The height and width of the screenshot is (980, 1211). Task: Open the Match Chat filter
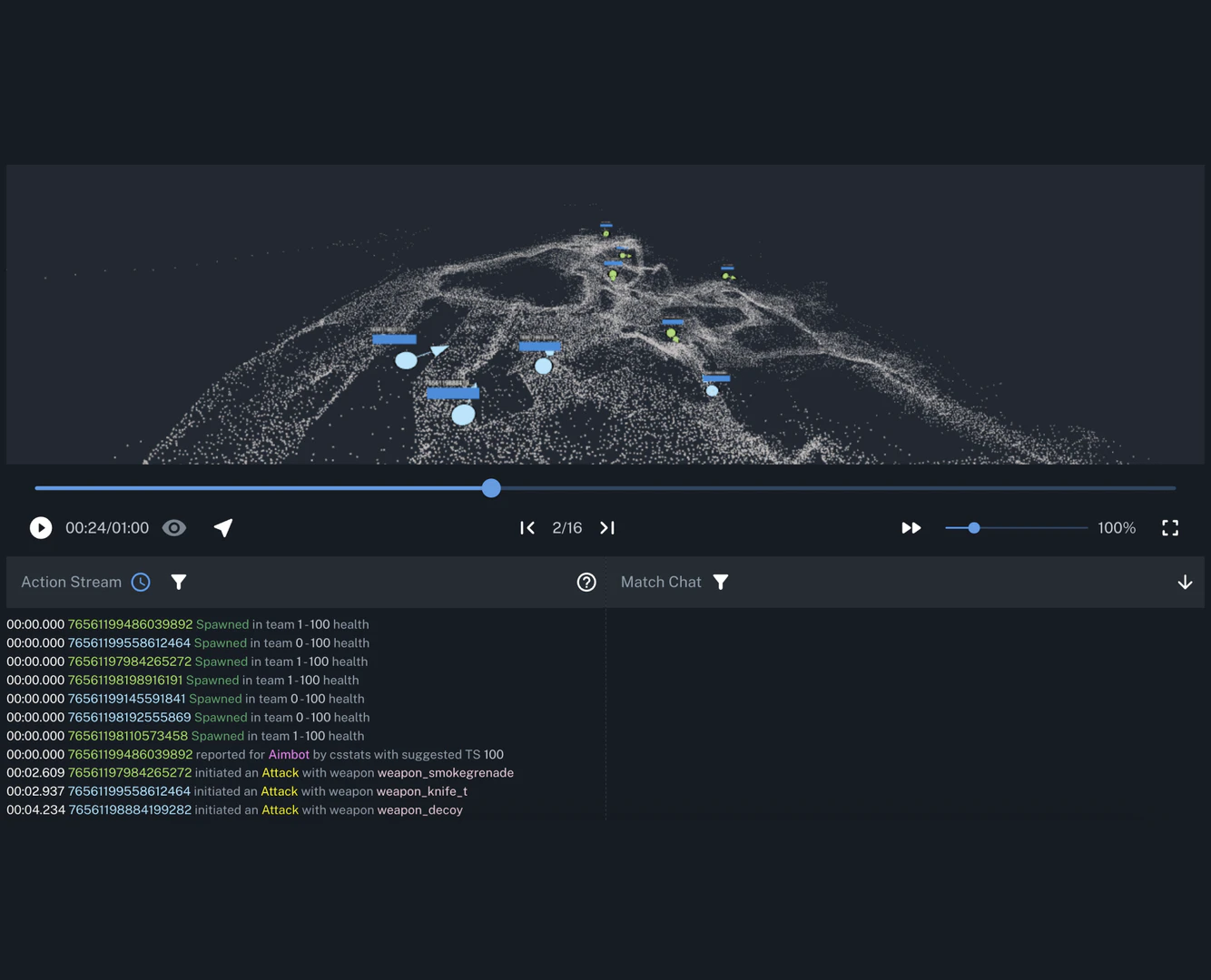720,582
